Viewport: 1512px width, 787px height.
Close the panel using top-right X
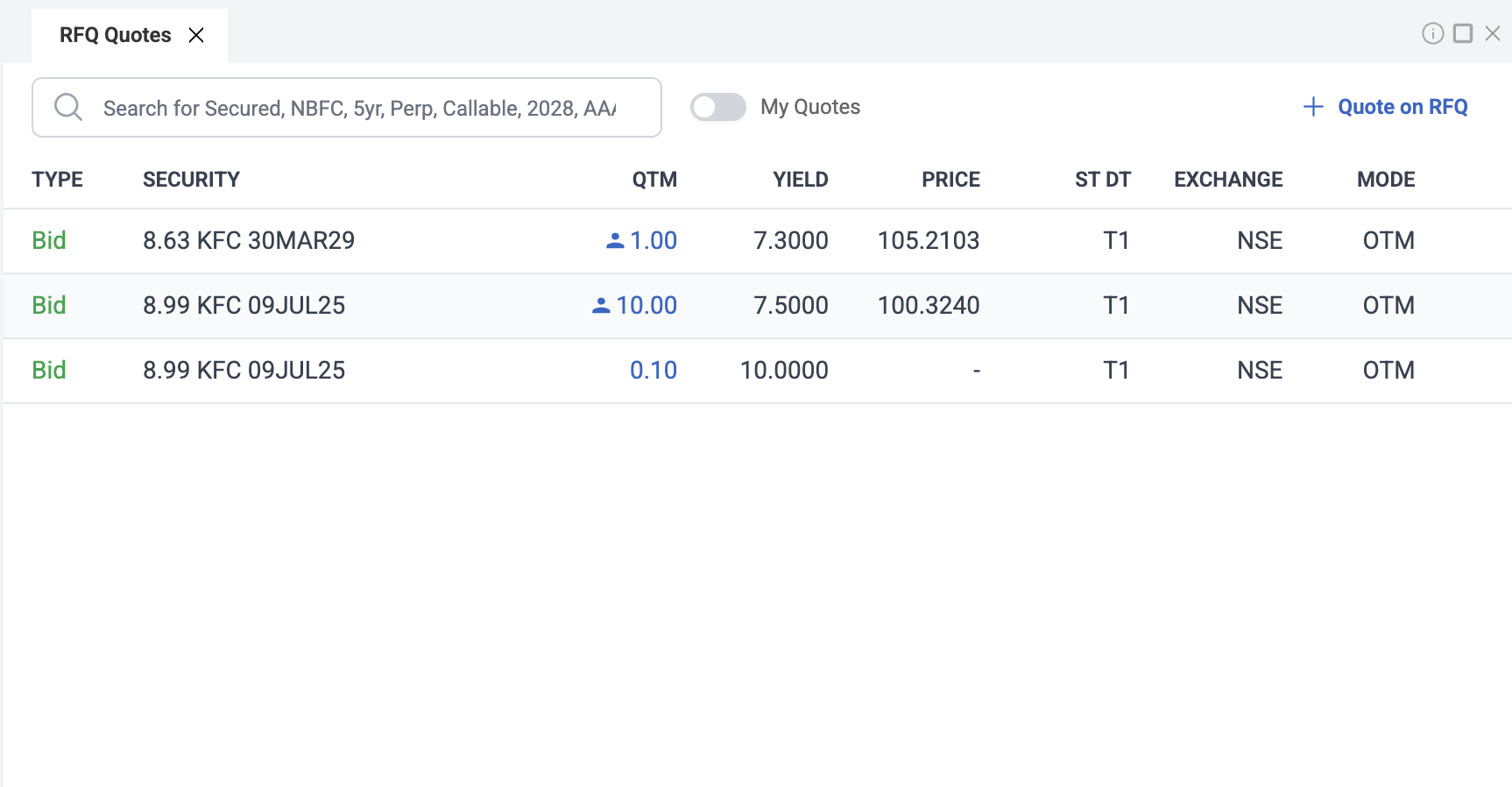pos(1493,33)
